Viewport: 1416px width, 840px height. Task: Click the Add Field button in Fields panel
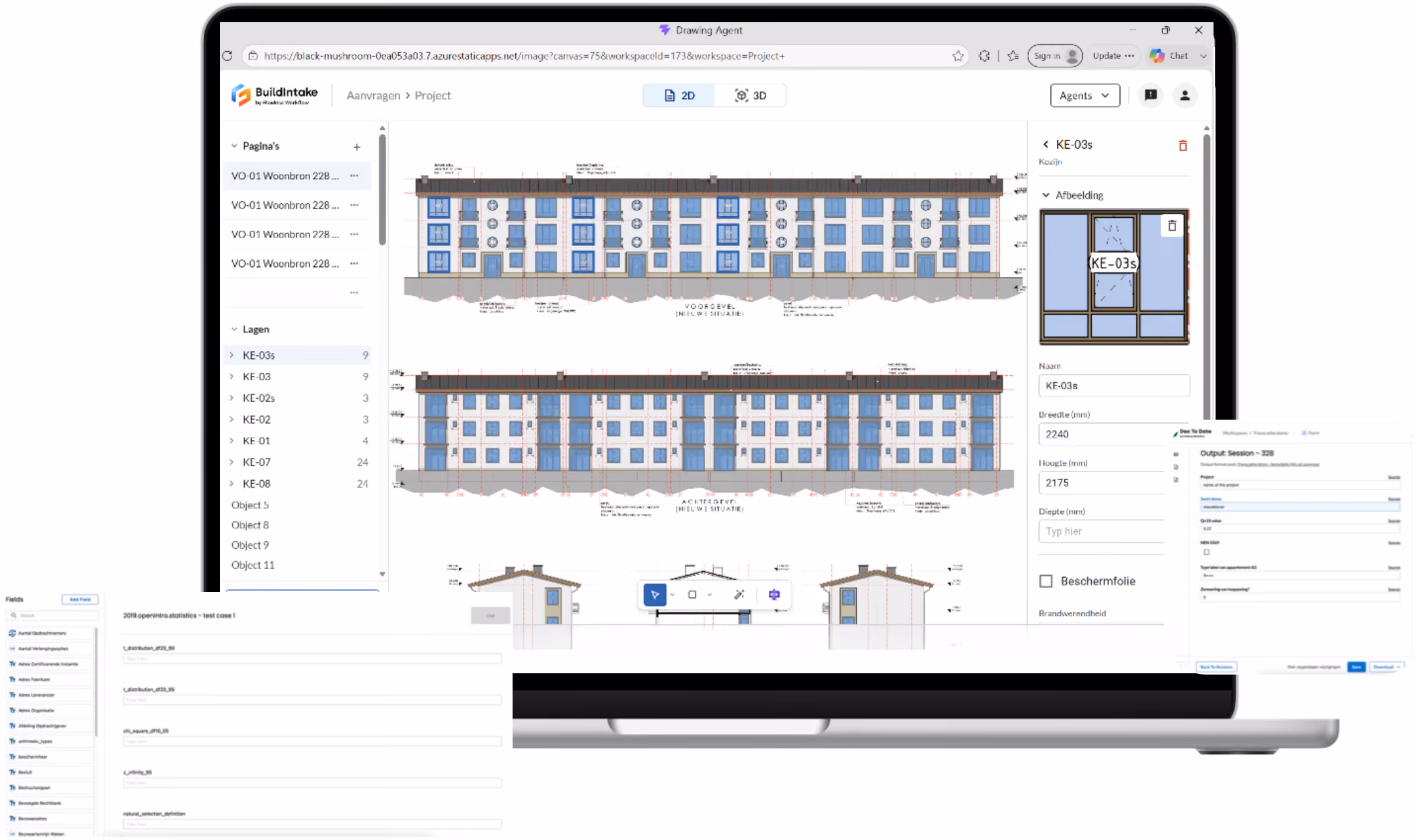point(80,599)
